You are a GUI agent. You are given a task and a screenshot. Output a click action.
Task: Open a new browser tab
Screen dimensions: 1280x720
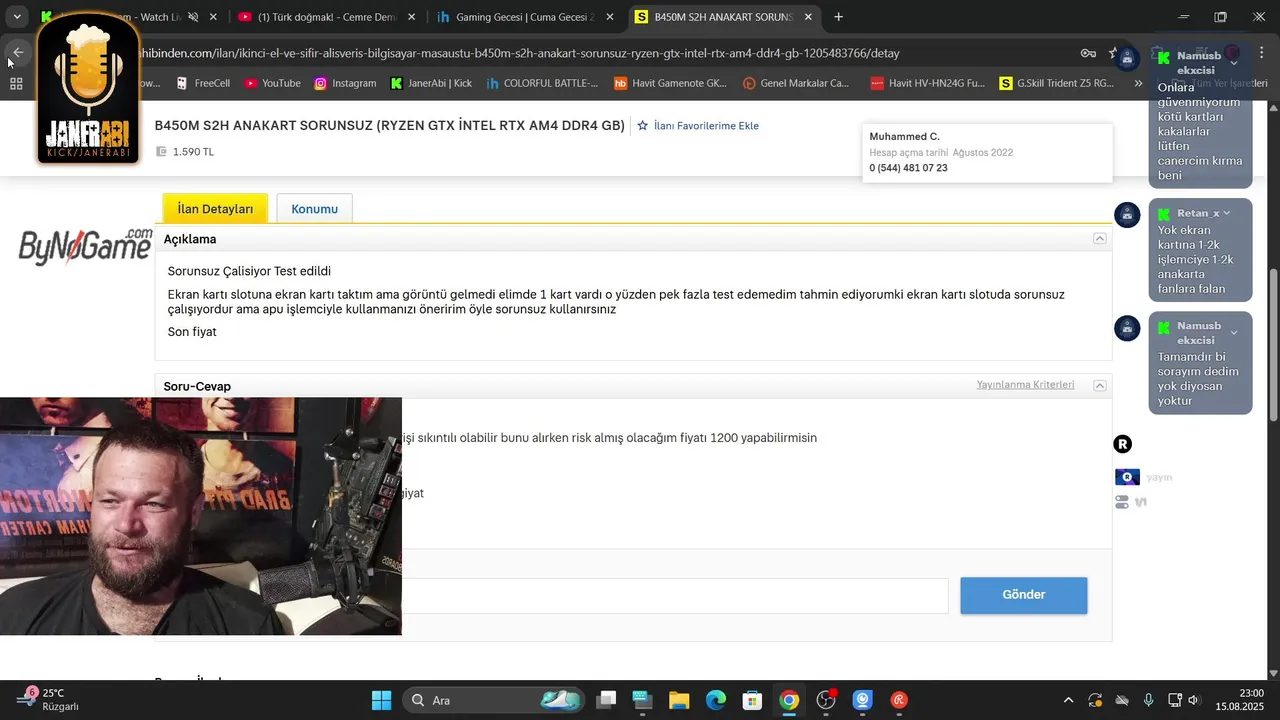838,17
